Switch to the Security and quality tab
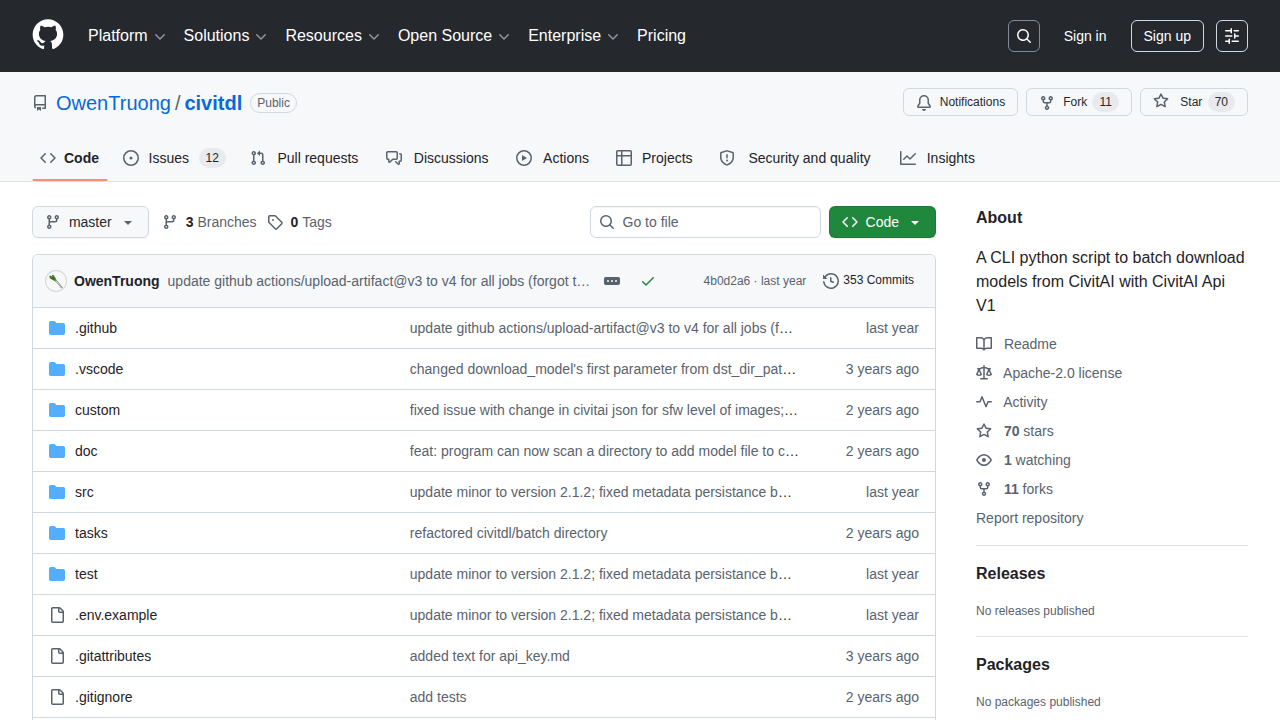This screenshot has height=720, width=1280. click(x=795, y=158)
